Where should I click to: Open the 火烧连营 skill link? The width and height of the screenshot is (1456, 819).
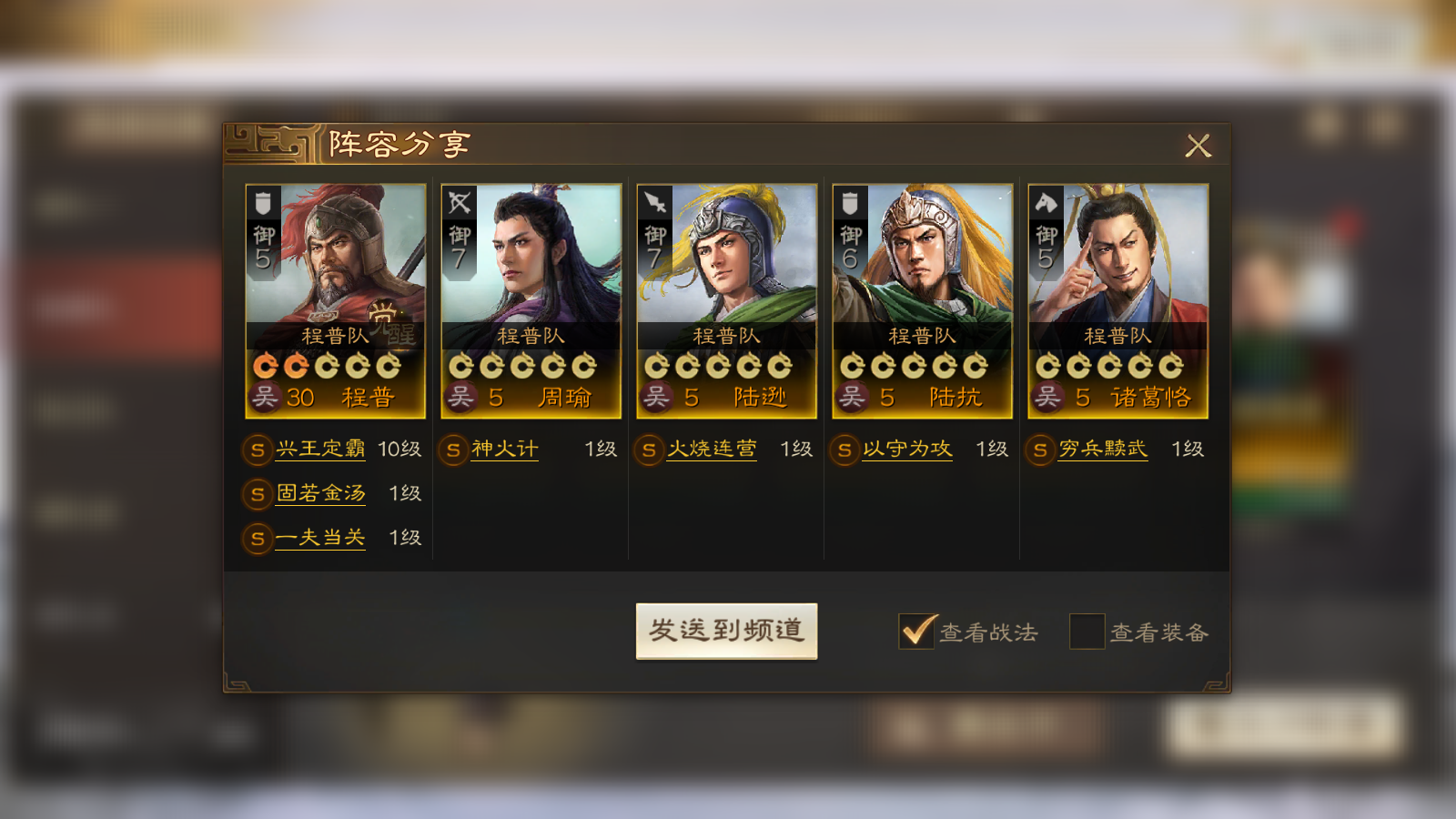[x=712, y=449]
